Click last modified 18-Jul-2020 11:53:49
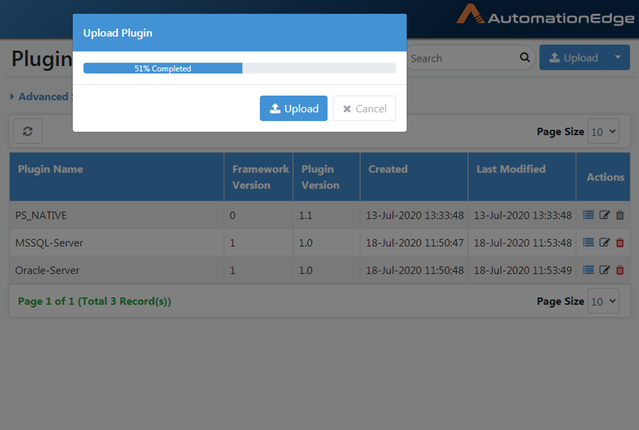Screen dimensions: 639x430 click(522, 270)
